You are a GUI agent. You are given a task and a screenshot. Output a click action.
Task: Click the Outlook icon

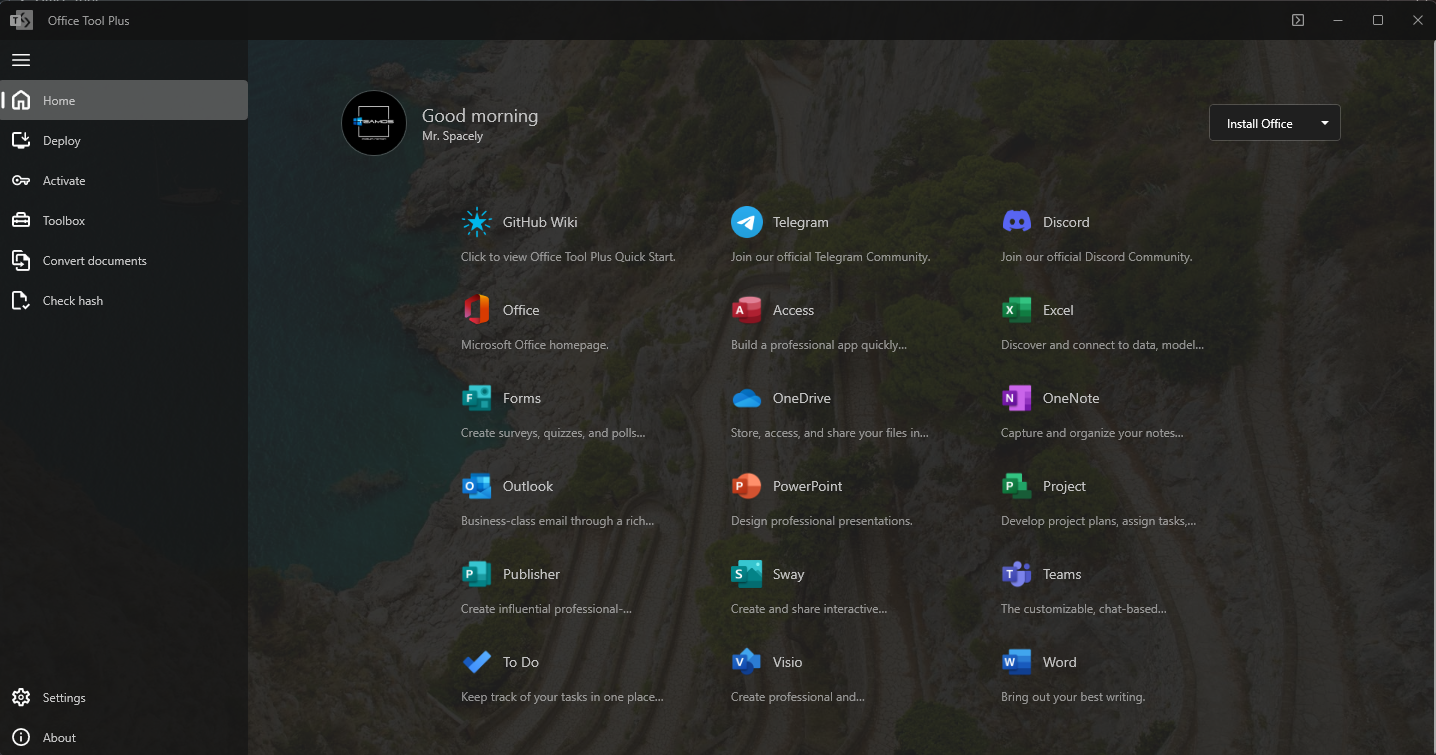pyautogui.click(x=477, y=486)
